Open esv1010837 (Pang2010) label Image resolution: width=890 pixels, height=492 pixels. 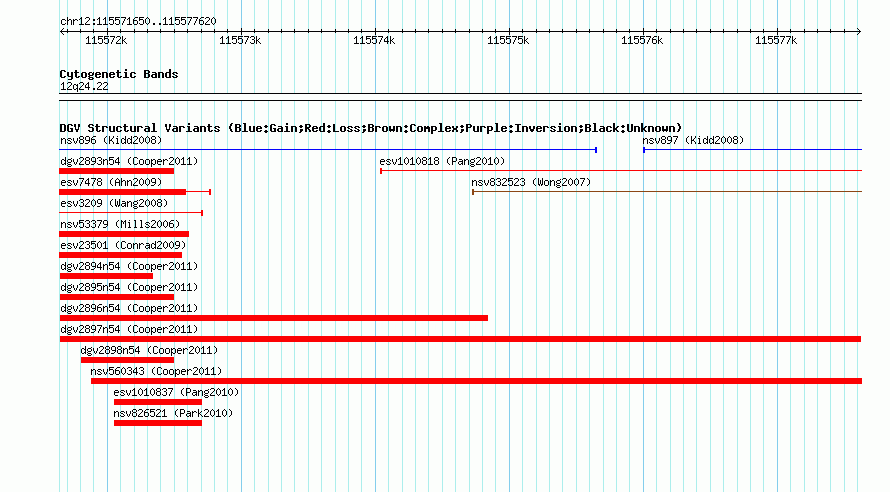(x=176, y=392)
